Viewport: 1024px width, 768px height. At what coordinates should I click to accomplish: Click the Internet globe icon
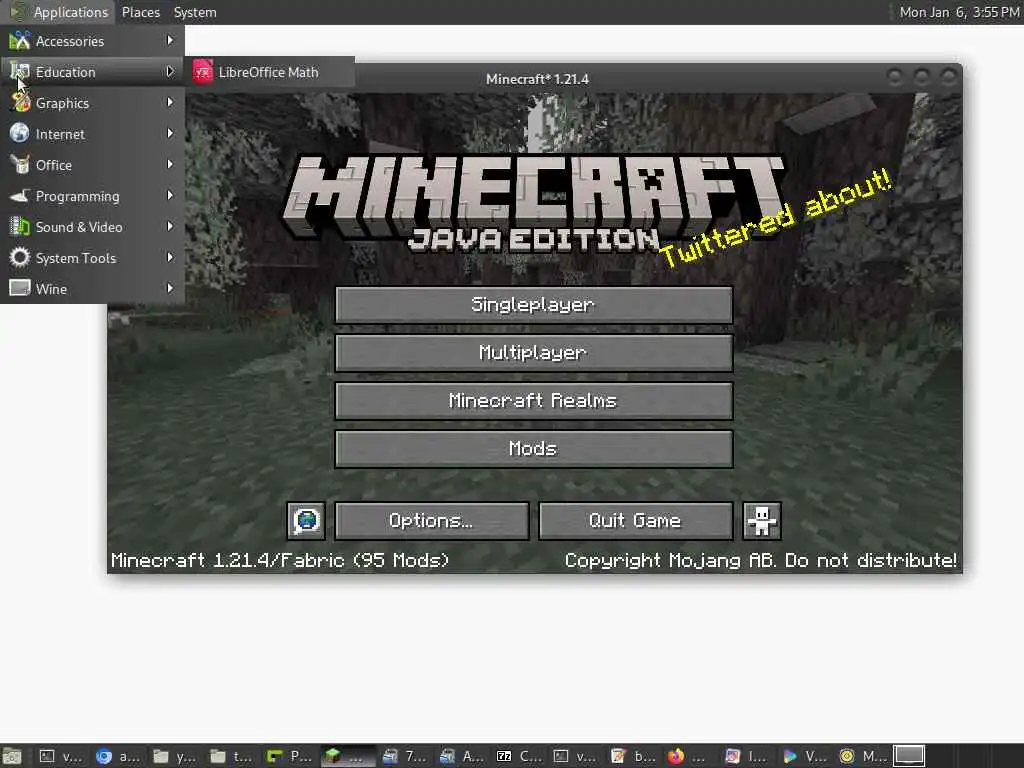click(20, 133)
